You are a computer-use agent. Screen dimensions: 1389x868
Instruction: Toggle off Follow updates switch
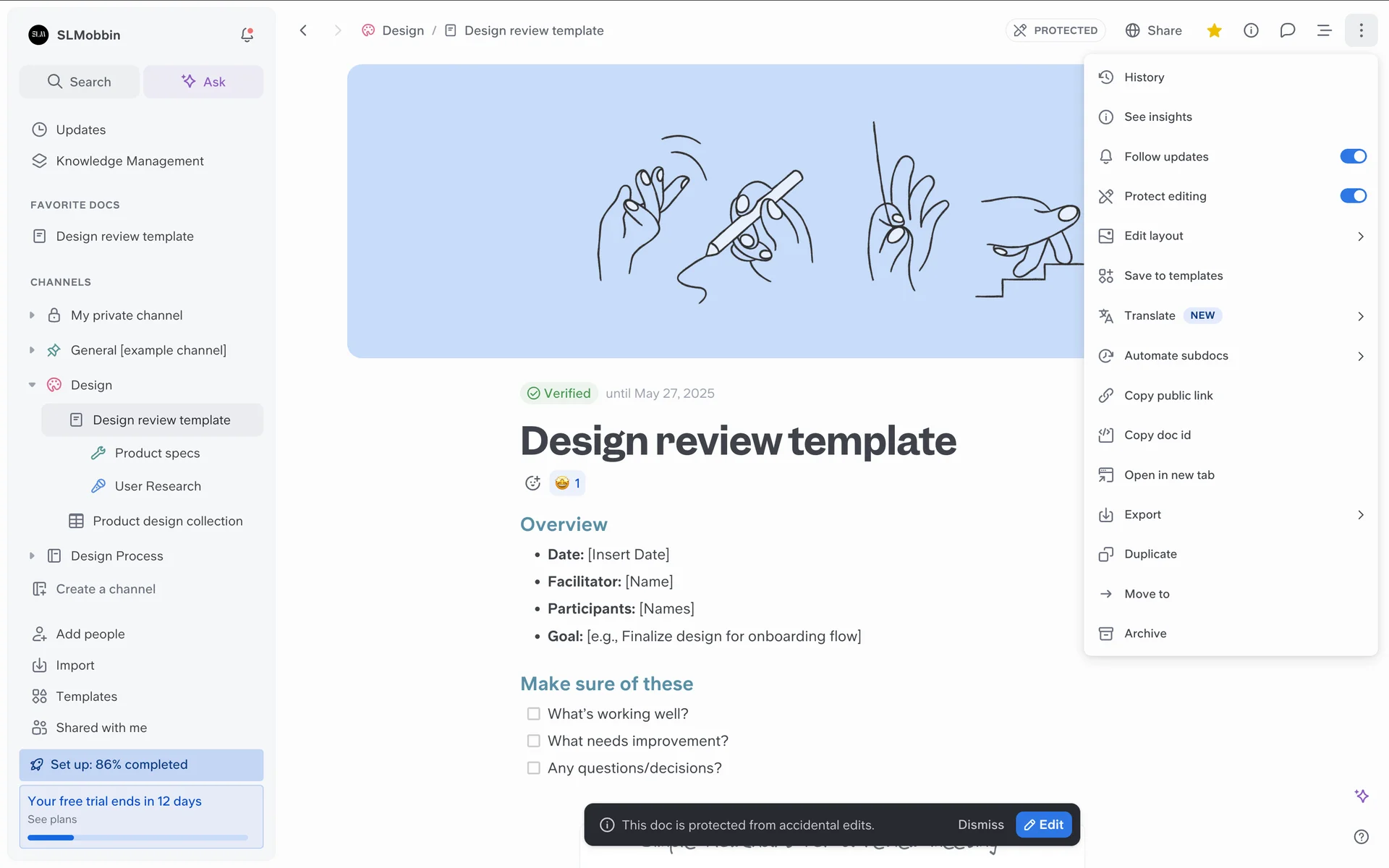point(1352,156)
